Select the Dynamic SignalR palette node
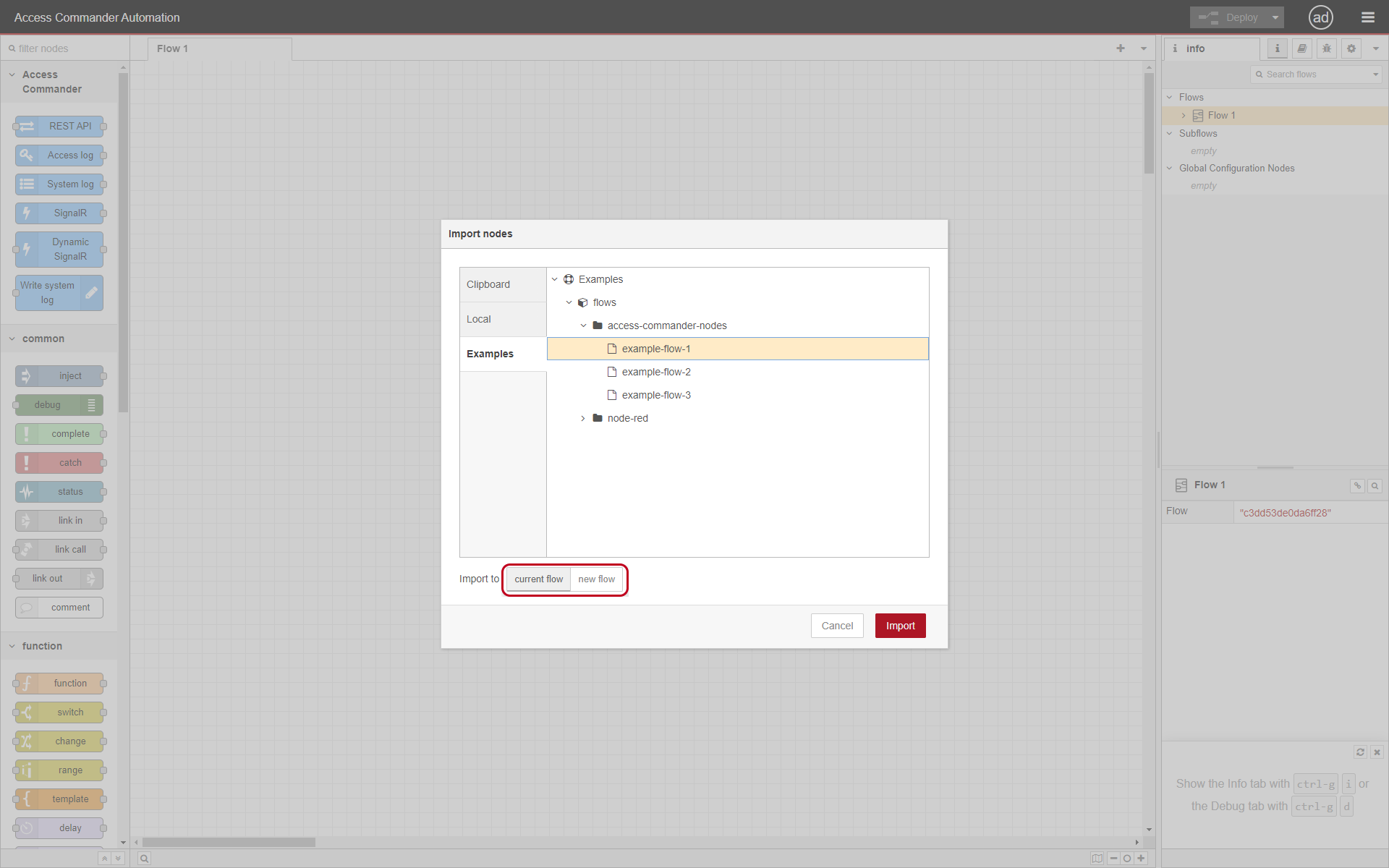Screen dimensions: 1389x868 coord(59,250)
